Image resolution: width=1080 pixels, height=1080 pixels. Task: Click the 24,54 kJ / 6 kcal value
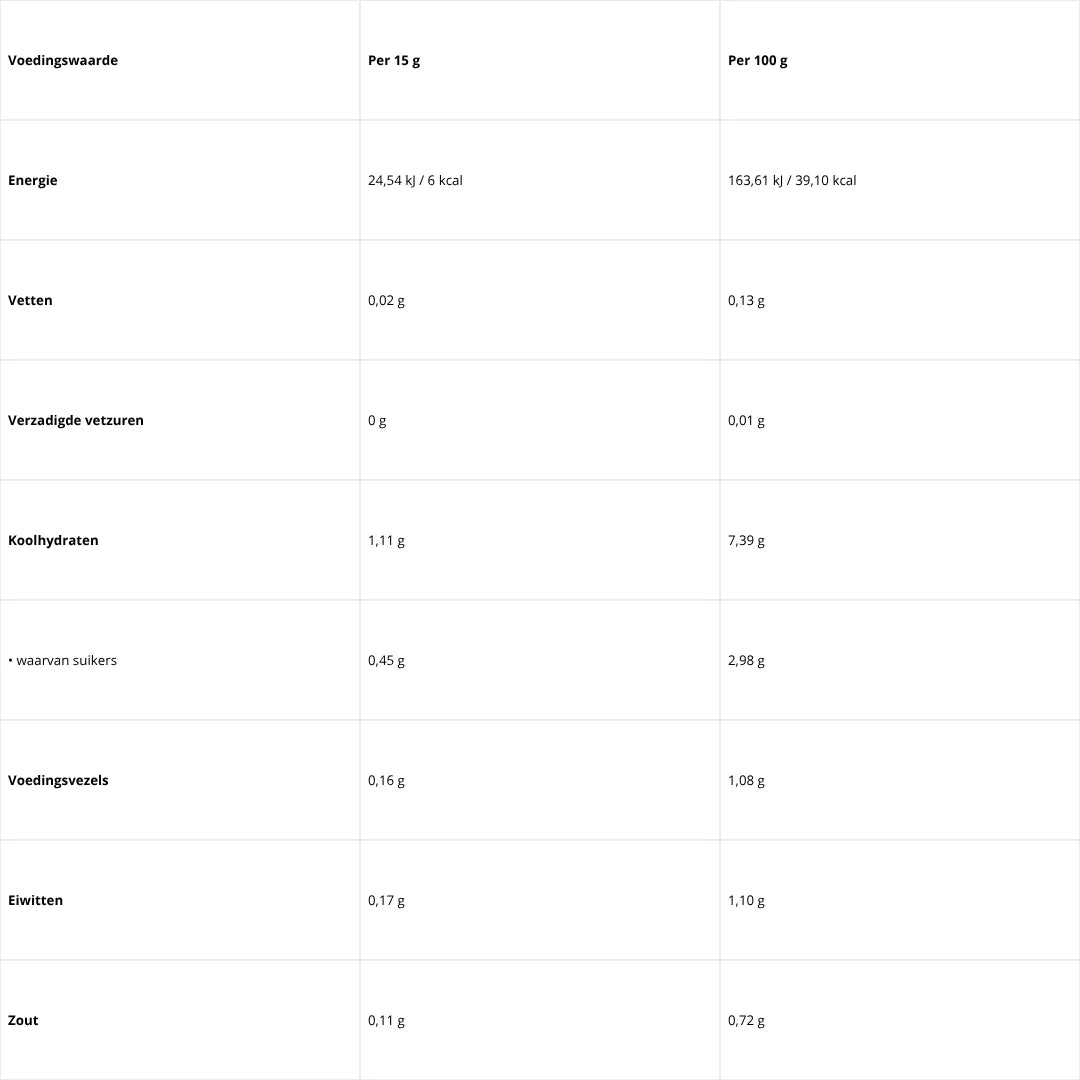click(415, 180)
